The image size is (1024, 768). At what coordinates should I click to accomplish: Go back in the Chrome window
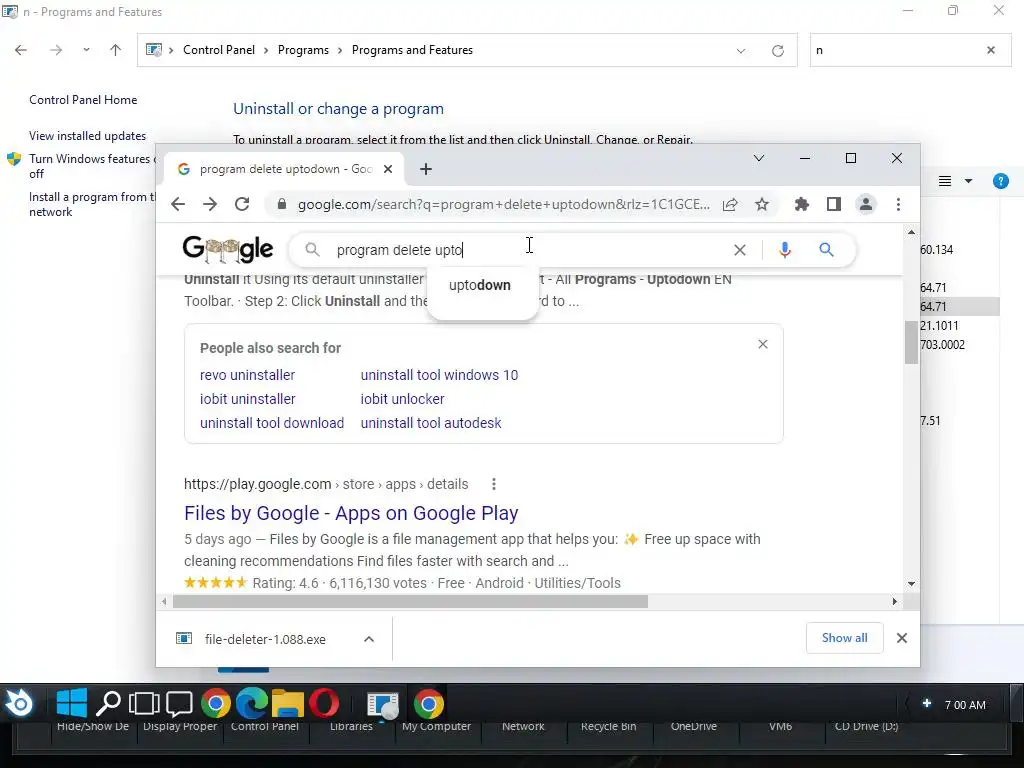178,204
